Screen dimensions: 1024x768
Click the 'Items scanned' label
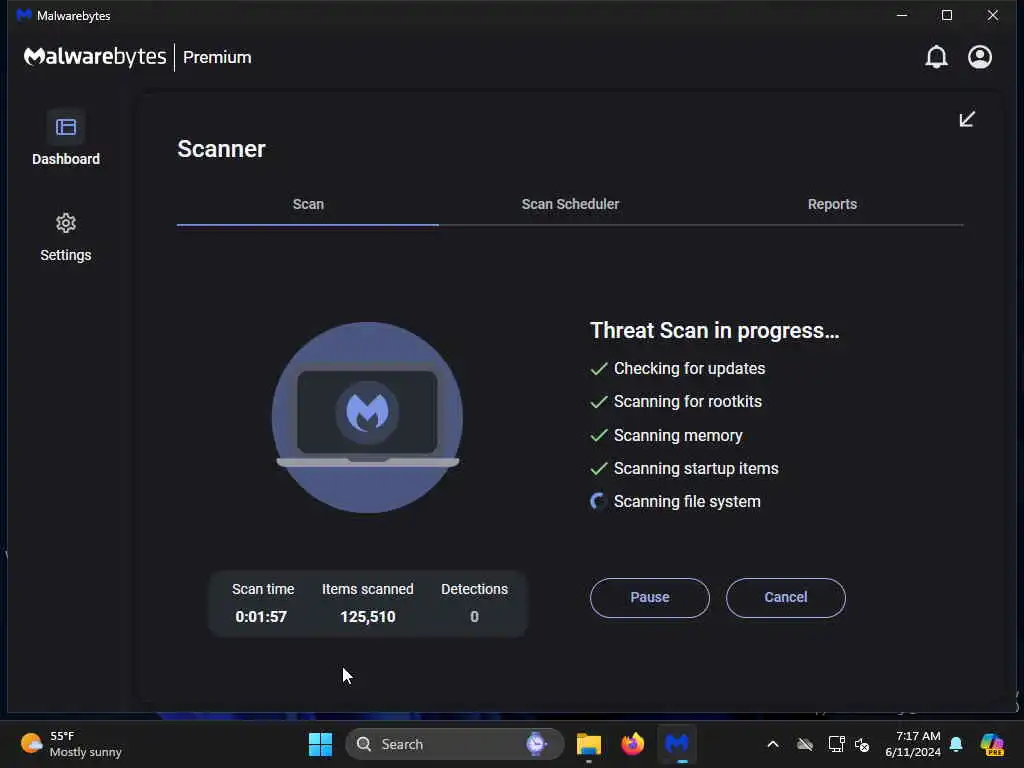pos(368,589)
